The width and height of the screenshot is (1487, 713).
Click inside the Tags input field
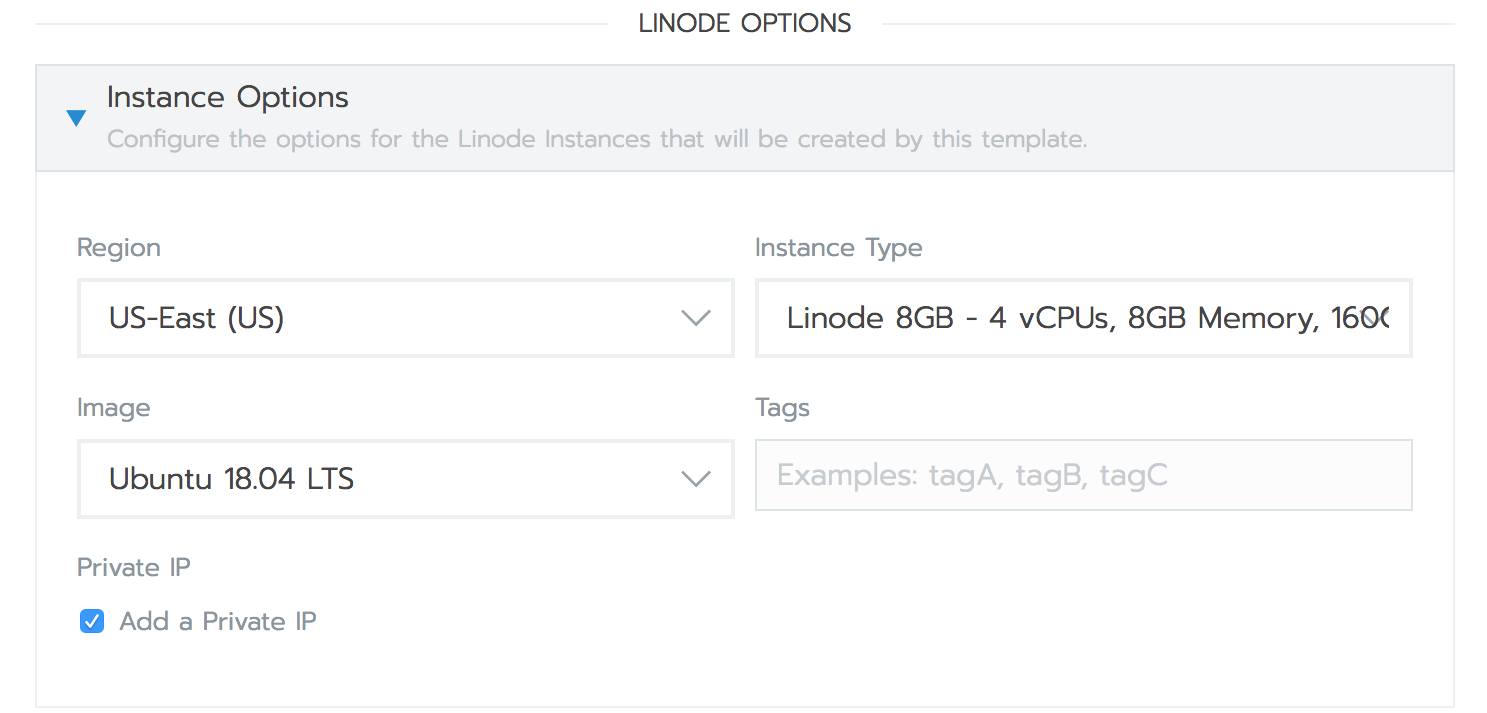point(1083,476)
